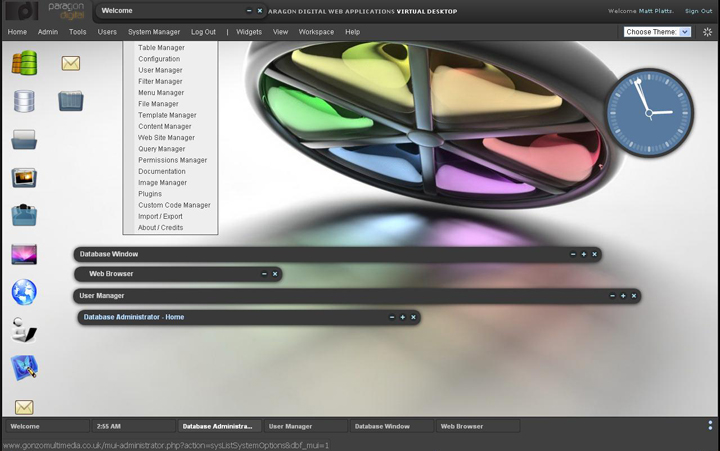
Task: Open the Home menu
Action: click(17, 32)
